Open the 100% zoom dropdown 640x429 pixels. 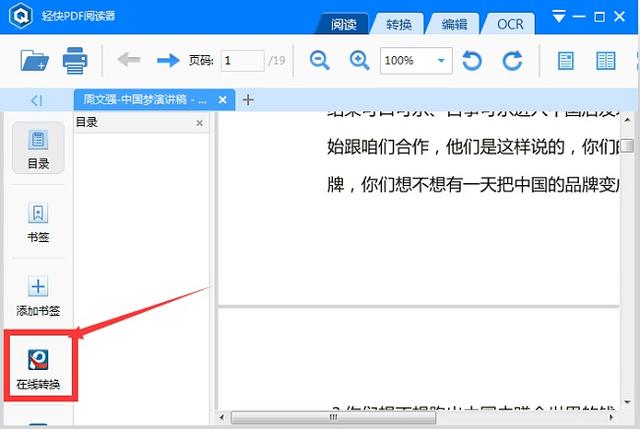coord(442,61)
